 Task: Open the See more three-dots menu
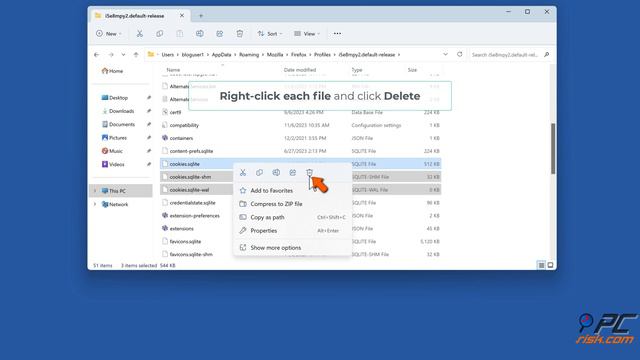pos(337,34)
